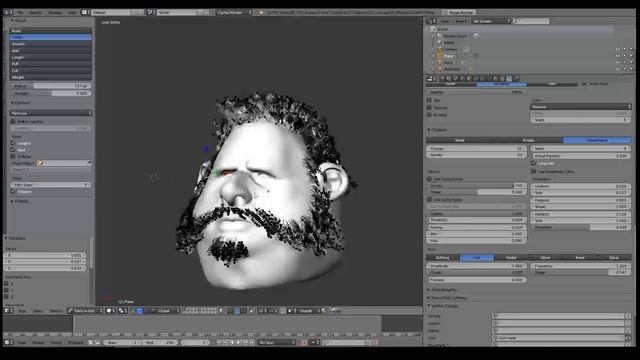Select the Simple children tab

[529, 140]
